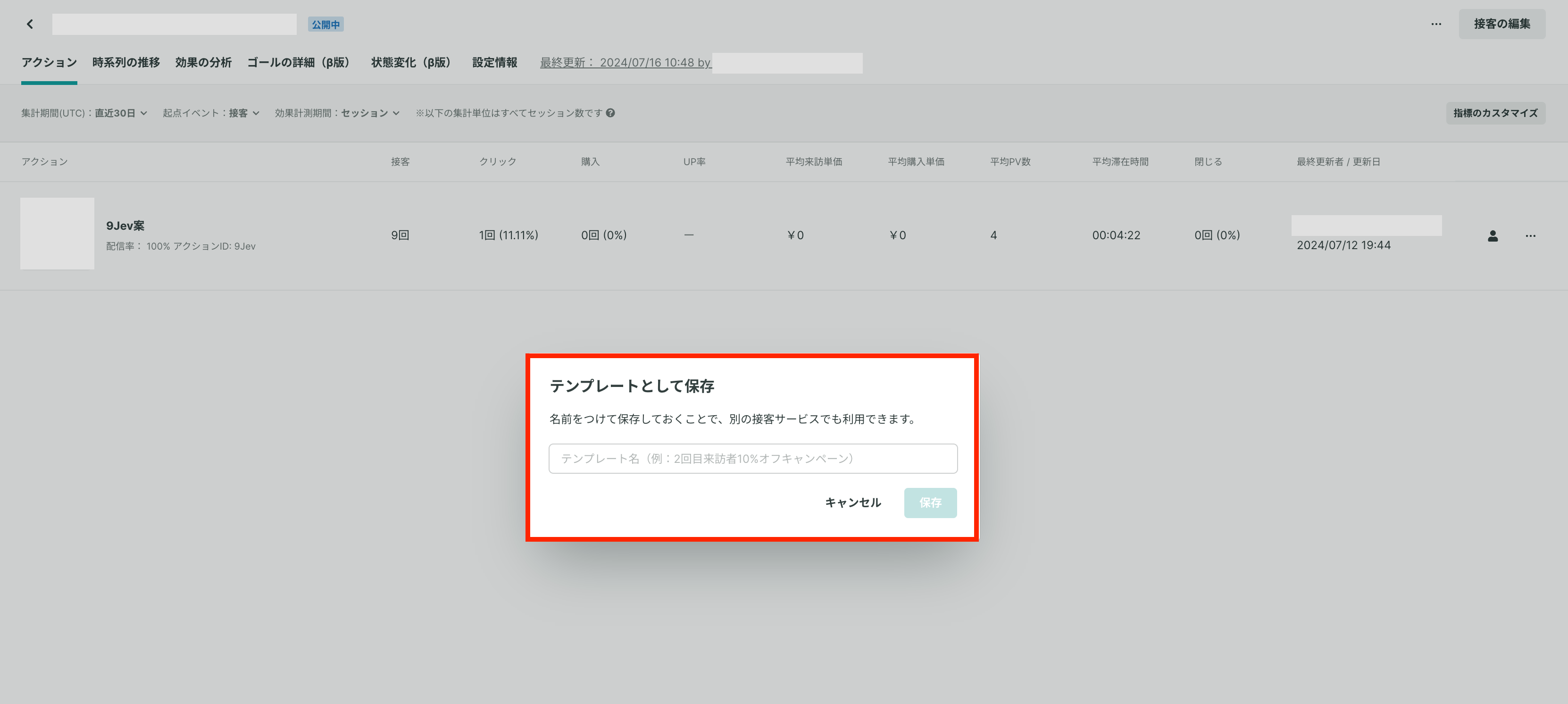Click the 保存 button in the dialog
Viewport: 1568px width, 704px height.
[x=930, y=503]
